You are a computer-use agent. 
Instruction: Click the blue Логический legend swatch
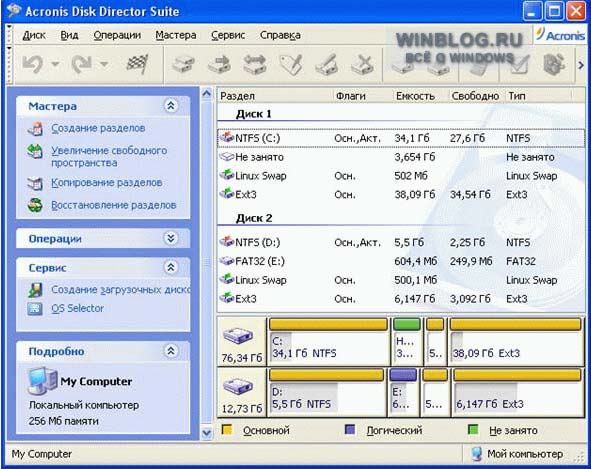click(x=350, y=429)
